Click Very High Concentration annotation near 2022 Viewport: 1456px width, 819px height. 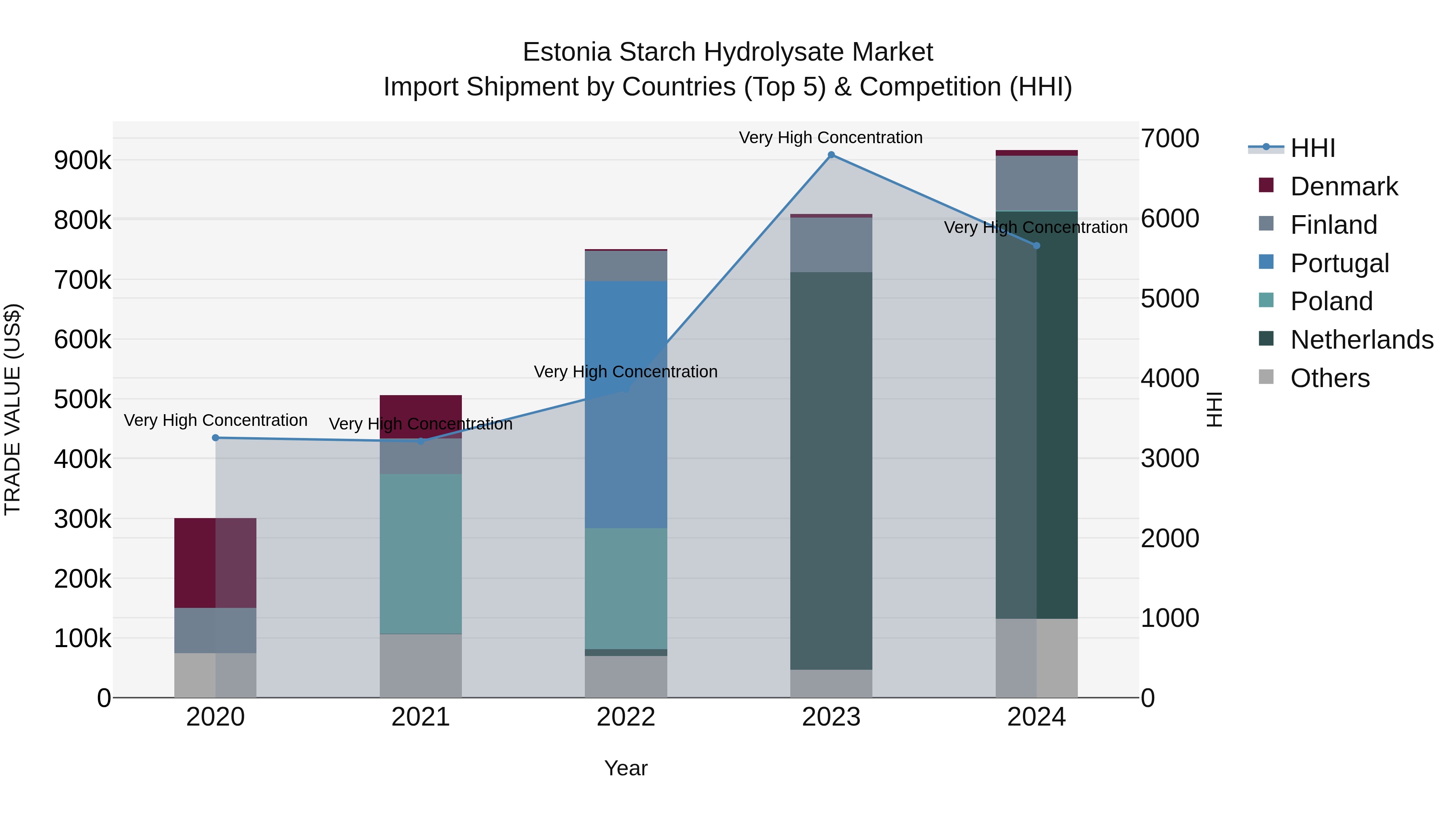626,372
